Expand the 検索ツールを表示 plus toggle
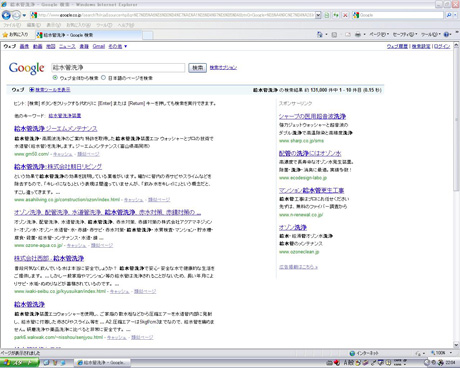 (32, 90)
